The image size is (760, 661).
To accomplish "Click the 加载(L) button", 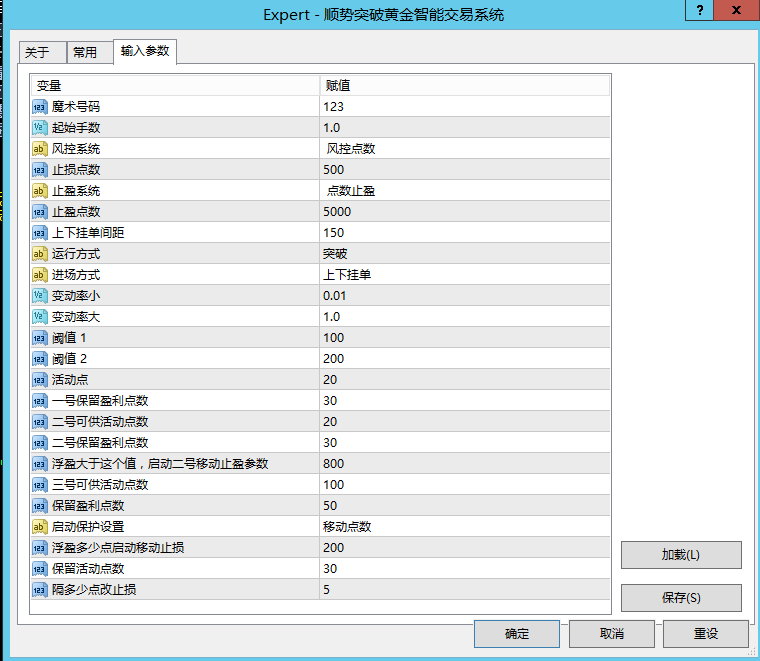I will [x=681, y=555].
